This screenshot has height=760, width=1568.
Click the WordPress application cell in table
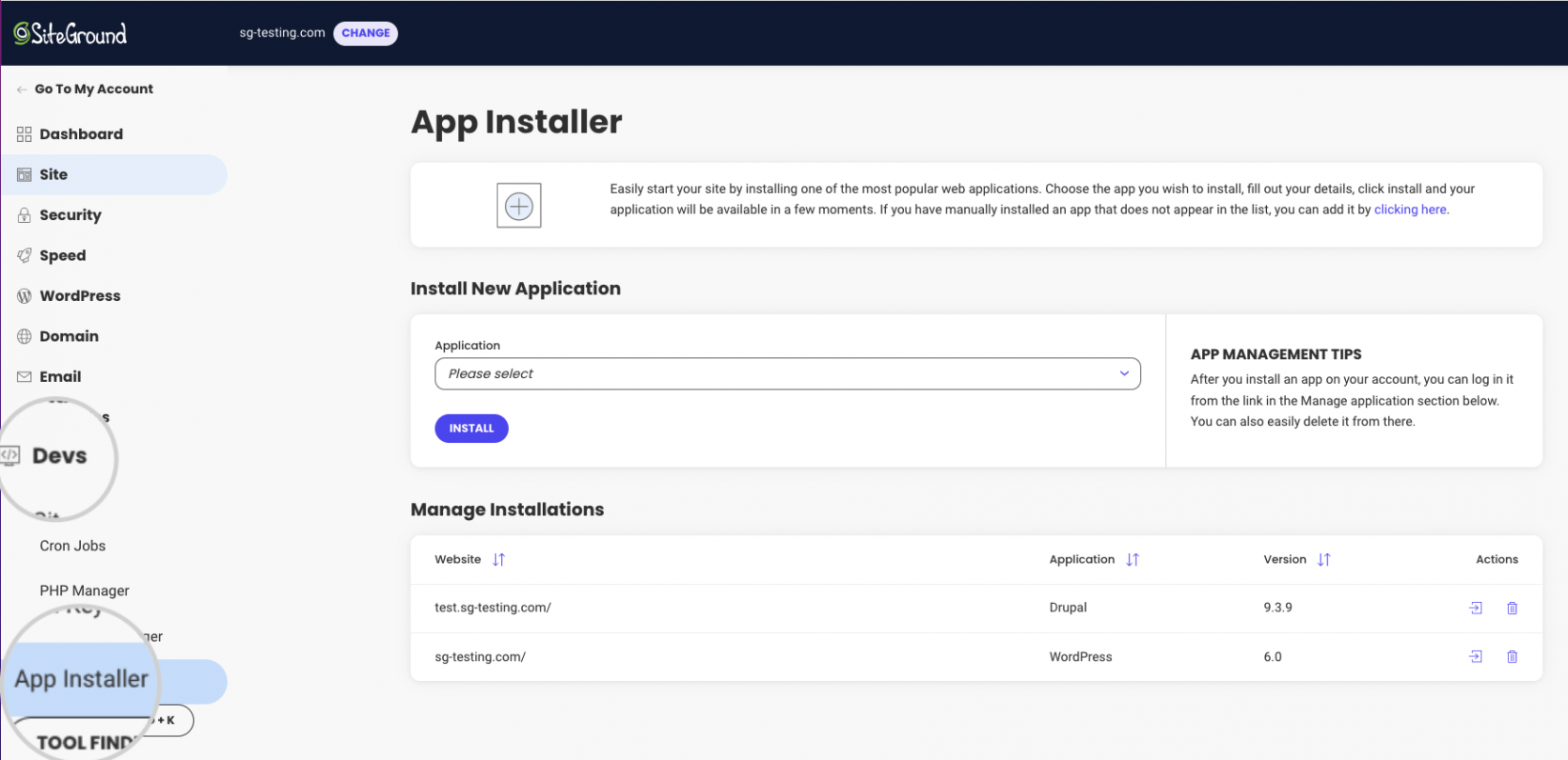[1080, 657]
